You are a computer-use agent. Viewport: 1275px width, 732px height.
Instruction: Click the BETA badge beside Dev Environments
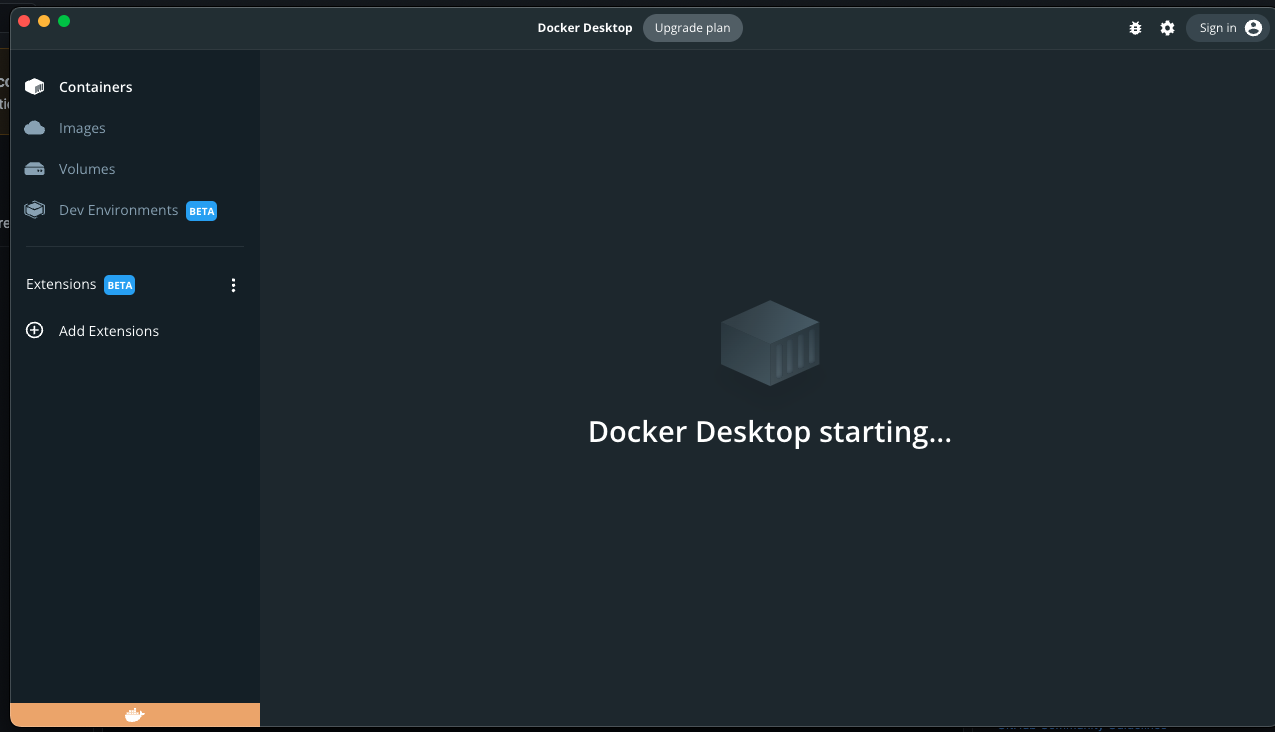coord(201,211)
